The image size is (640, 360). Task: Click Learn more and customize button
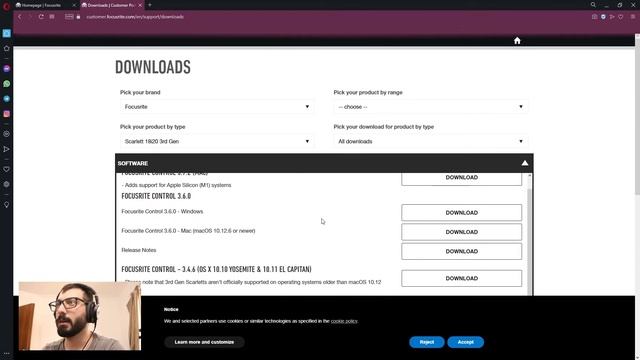pyautogui.click(x=204, y=342)
